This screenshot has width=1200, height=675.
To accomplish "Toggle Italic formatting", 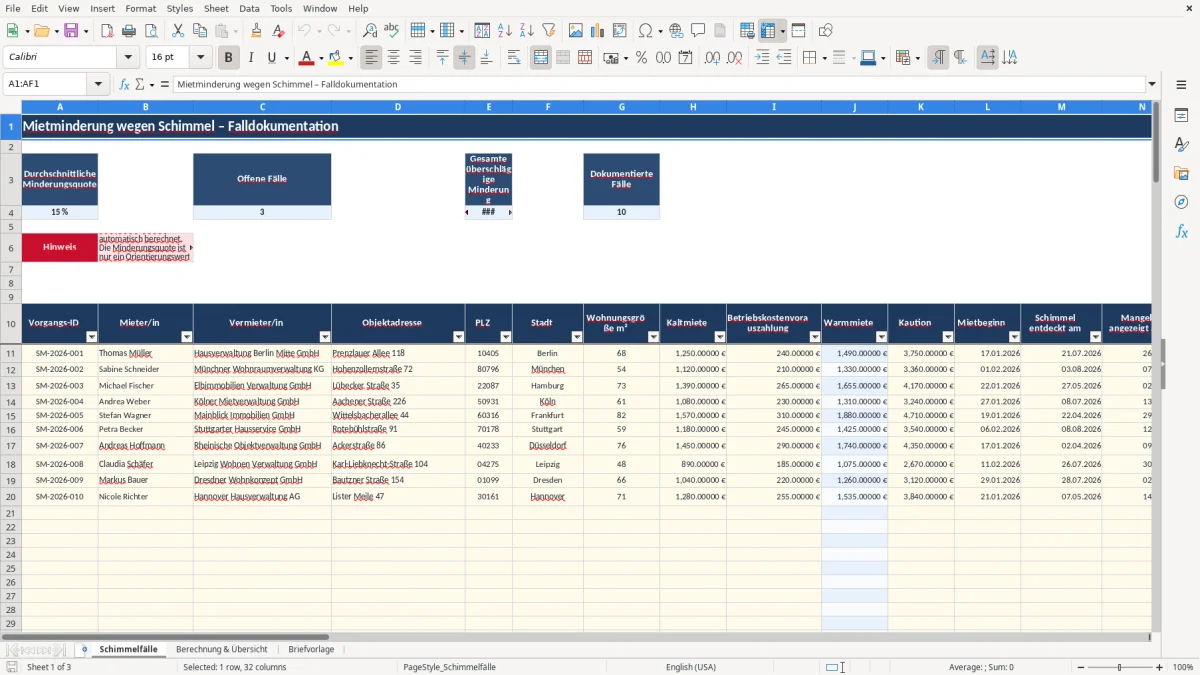I will click(x=251, y=58).
